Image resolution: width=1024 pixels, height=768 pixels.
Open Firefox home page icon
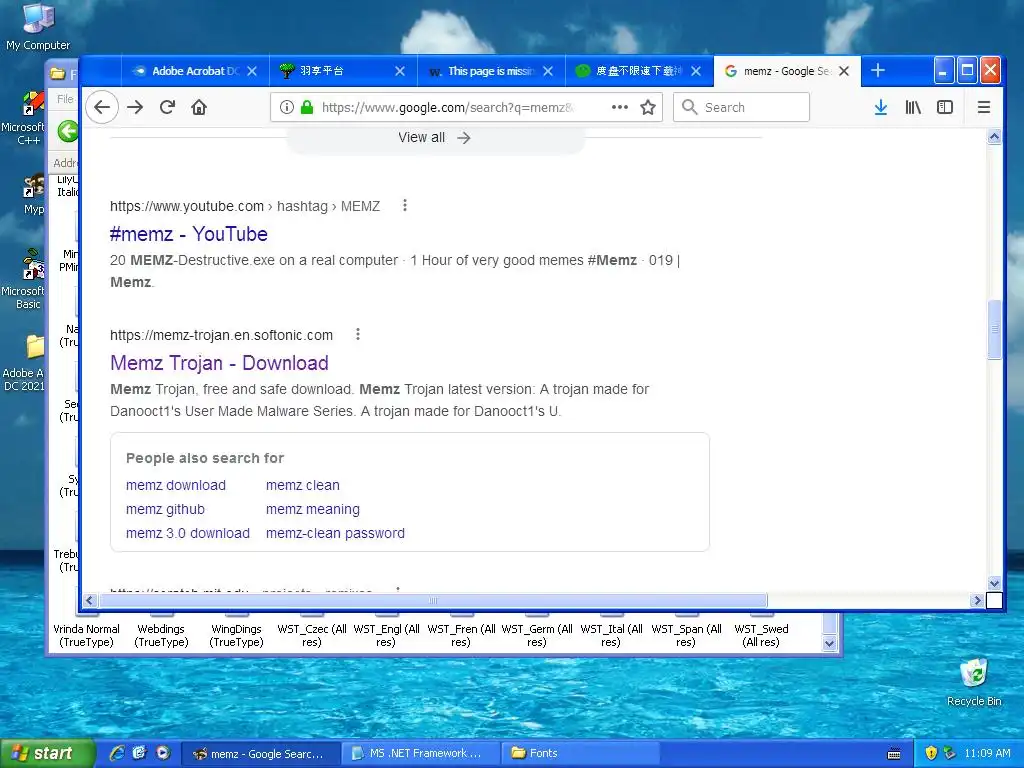coord(199,107)
